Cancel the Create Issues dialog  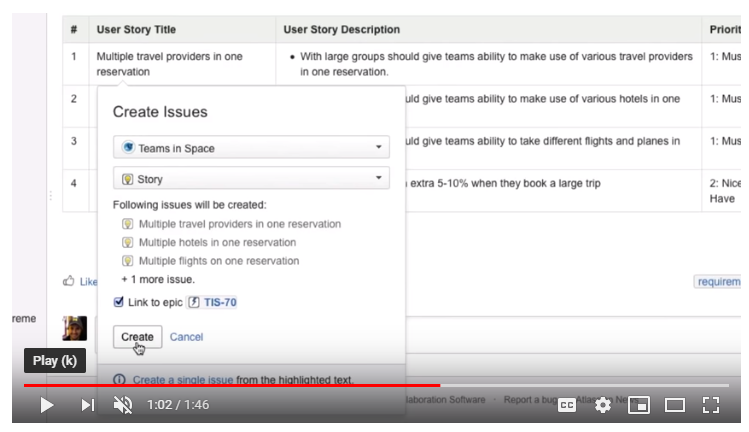click(186, 337)
